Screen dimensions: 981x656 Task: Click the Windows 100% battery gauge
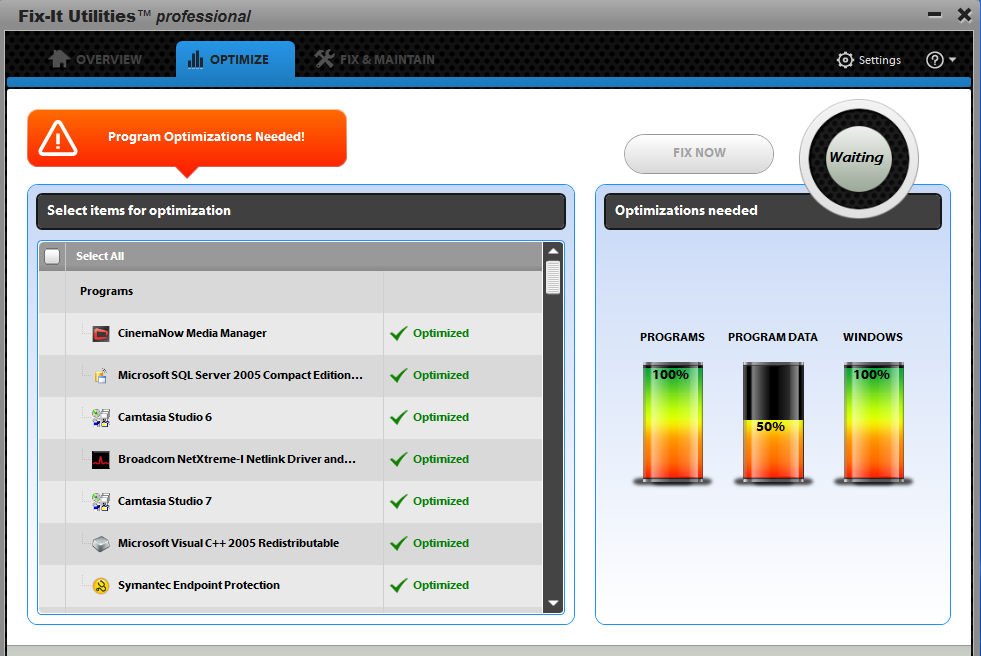873,423
